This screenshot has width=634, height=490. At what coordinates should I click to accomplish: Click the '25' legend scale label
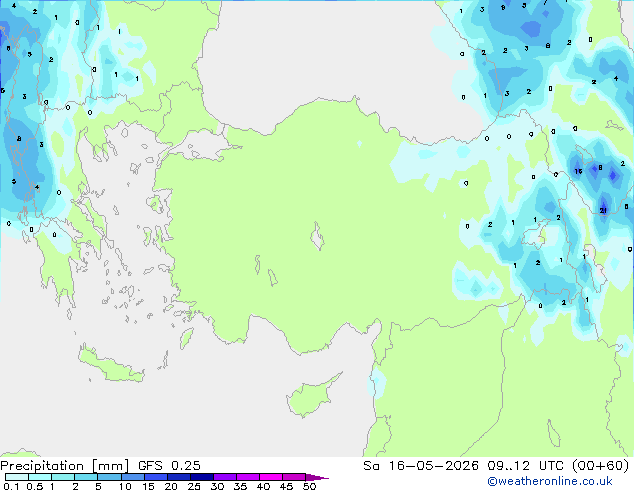194,486
